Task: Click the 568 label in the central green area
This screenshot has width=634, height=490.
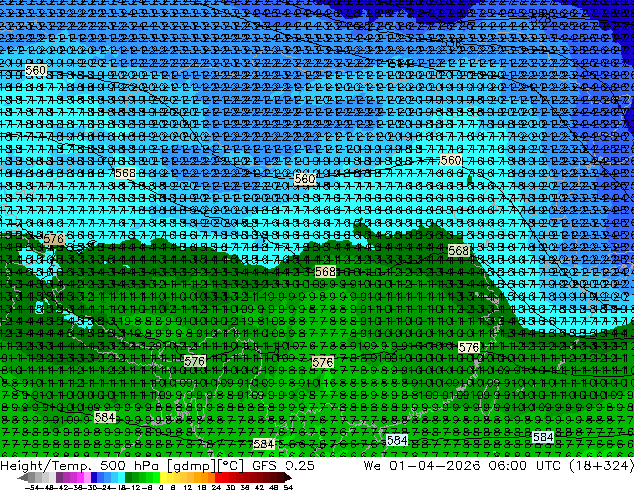Action: coord(325,272)
